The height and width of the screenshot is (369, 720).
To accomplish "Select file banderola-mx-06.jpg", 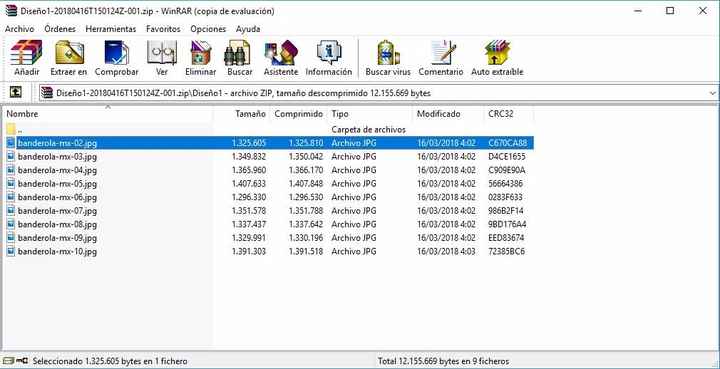I will [x=57, y=197].
